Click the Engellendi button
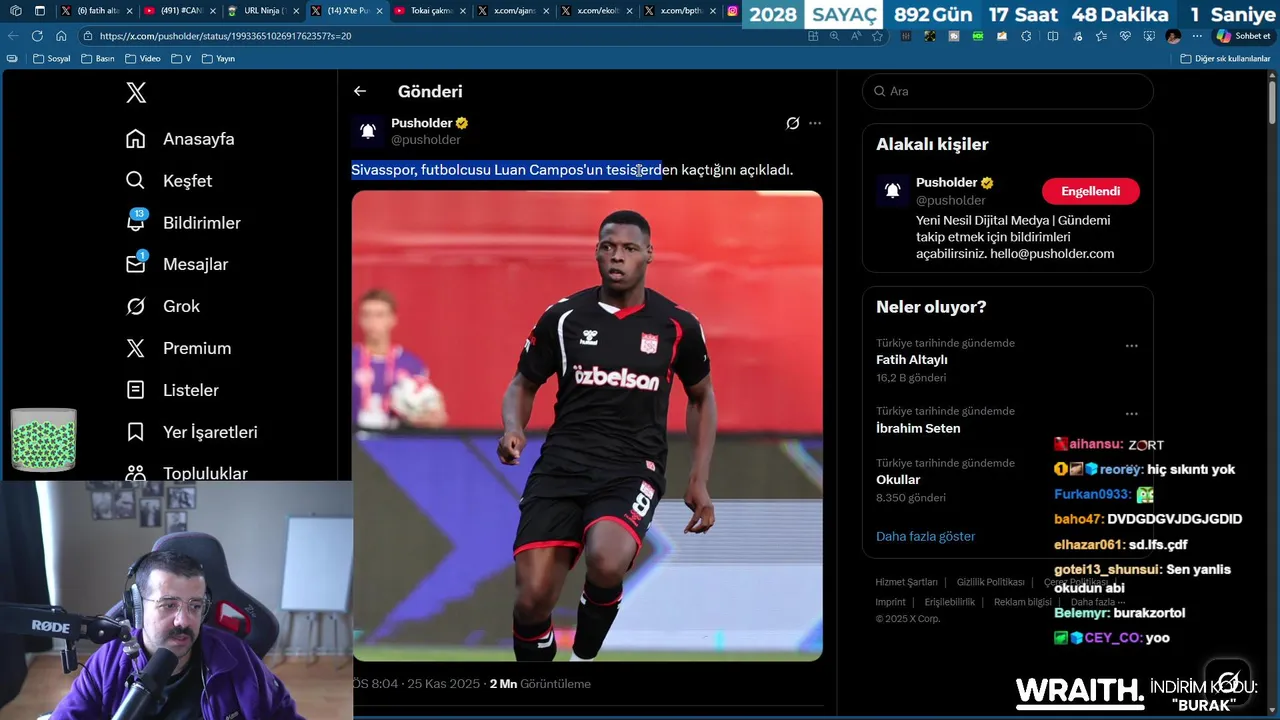 click(x=1090, y=191)
